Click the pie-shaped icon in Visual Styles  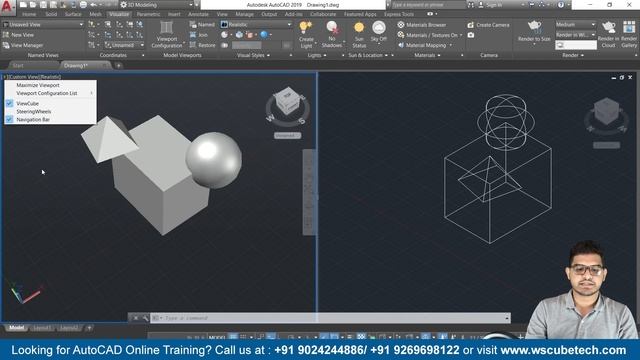[224, 35]
